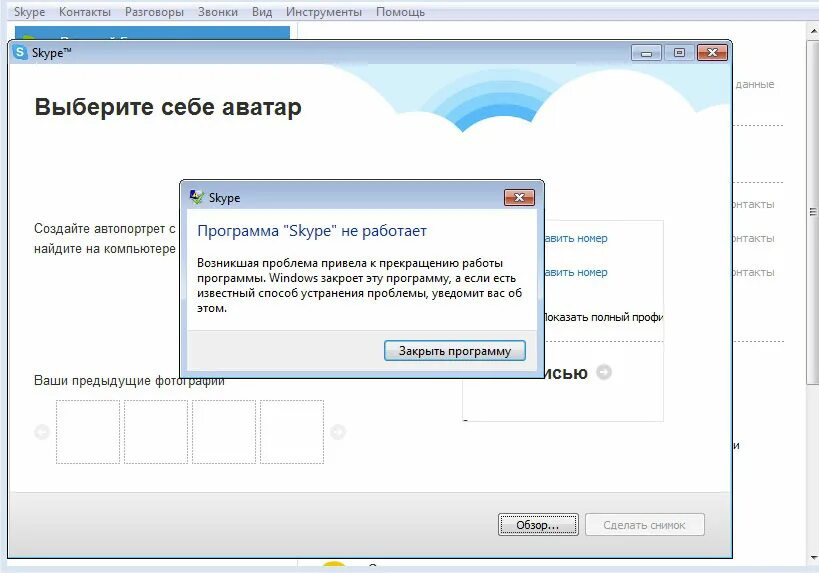The width and height of the screenshot is (819, 573).
Task: Click the error dialog title bar icon
Action: pyautogui.click(x=196, y=197)
